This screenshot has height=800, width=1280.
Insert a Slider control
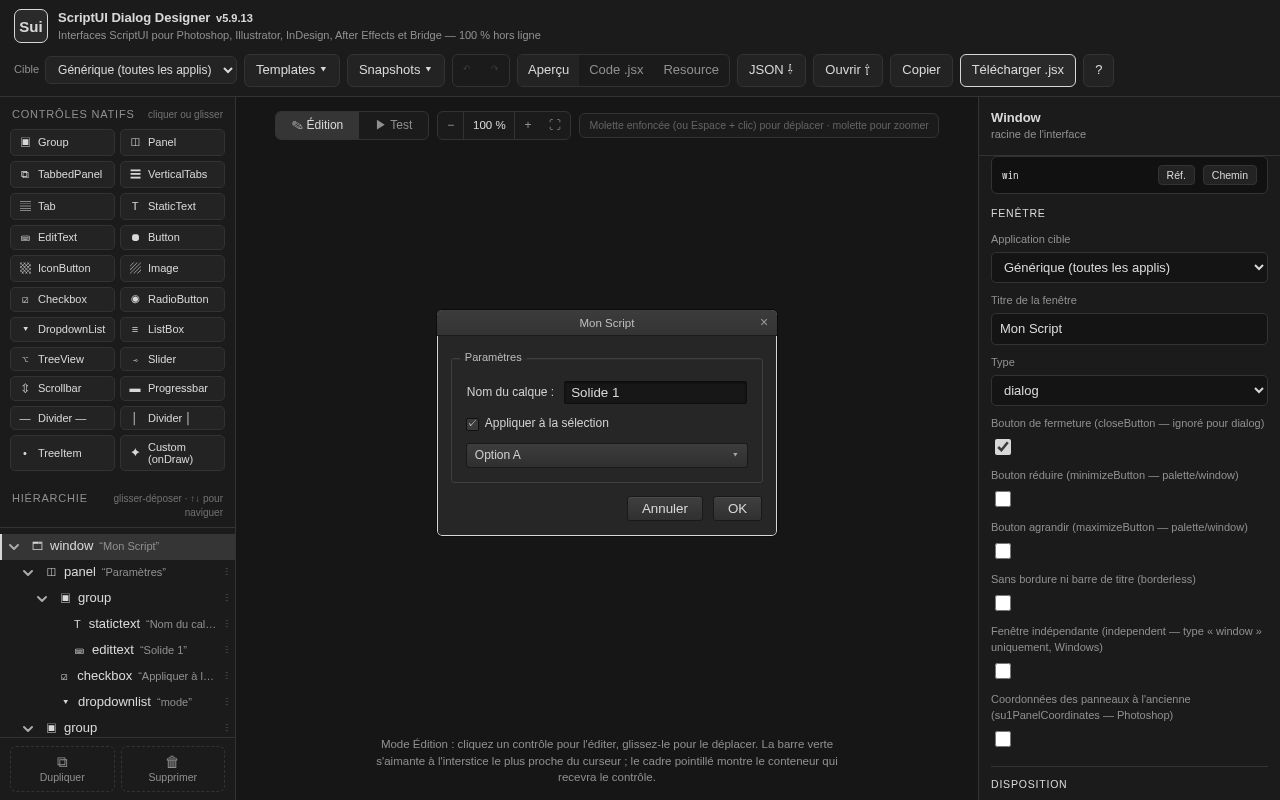pyautogui.click(x=172, y=359)
